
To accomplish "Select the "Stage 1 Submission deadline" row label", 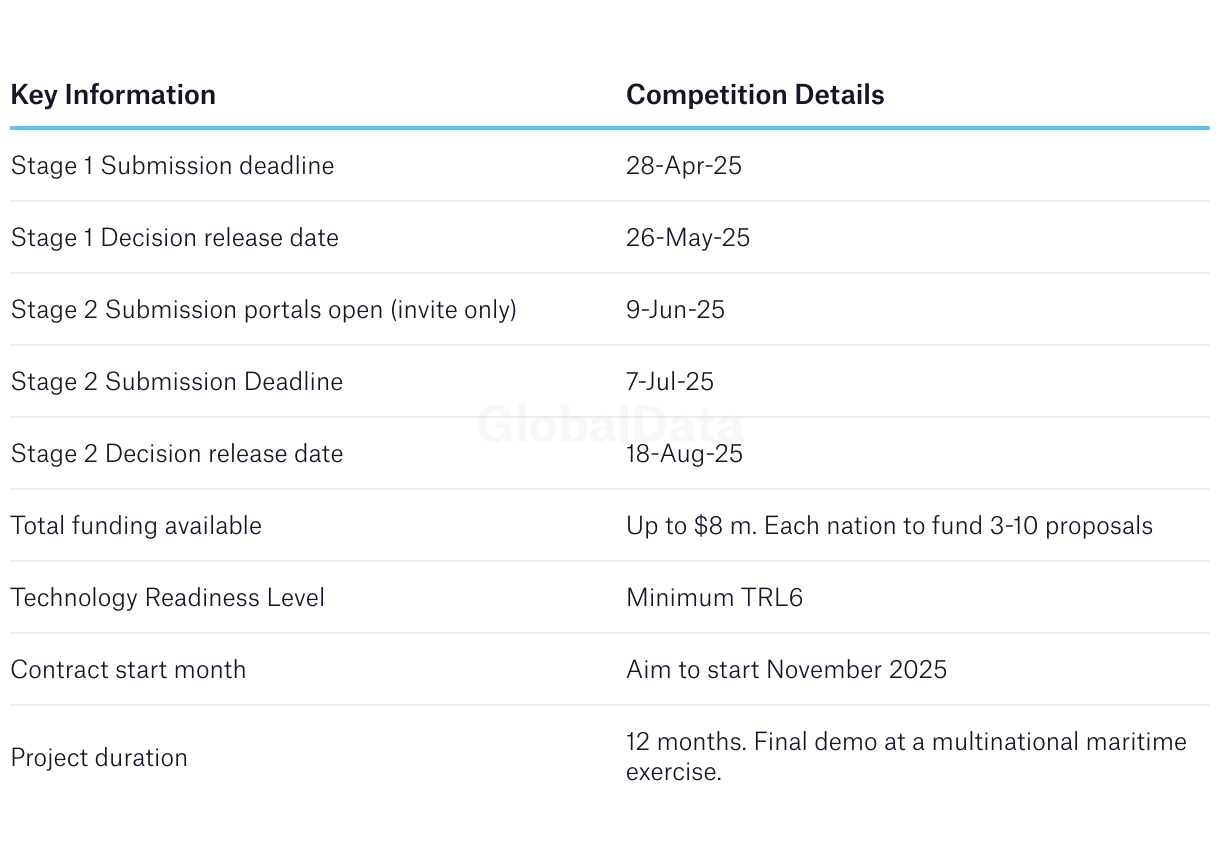I will click(172, 166).
